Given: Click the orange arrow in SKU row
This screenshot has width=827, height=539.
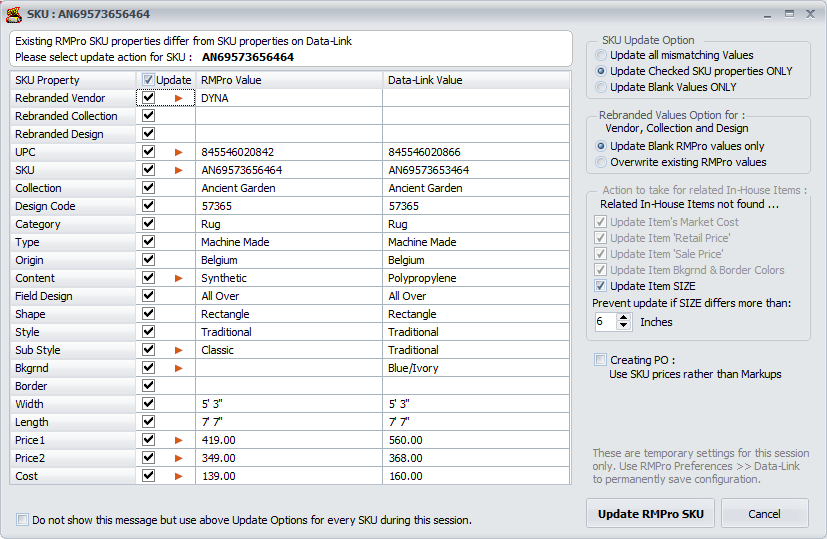Looking at the screenshot, I should tap(178, 170).
